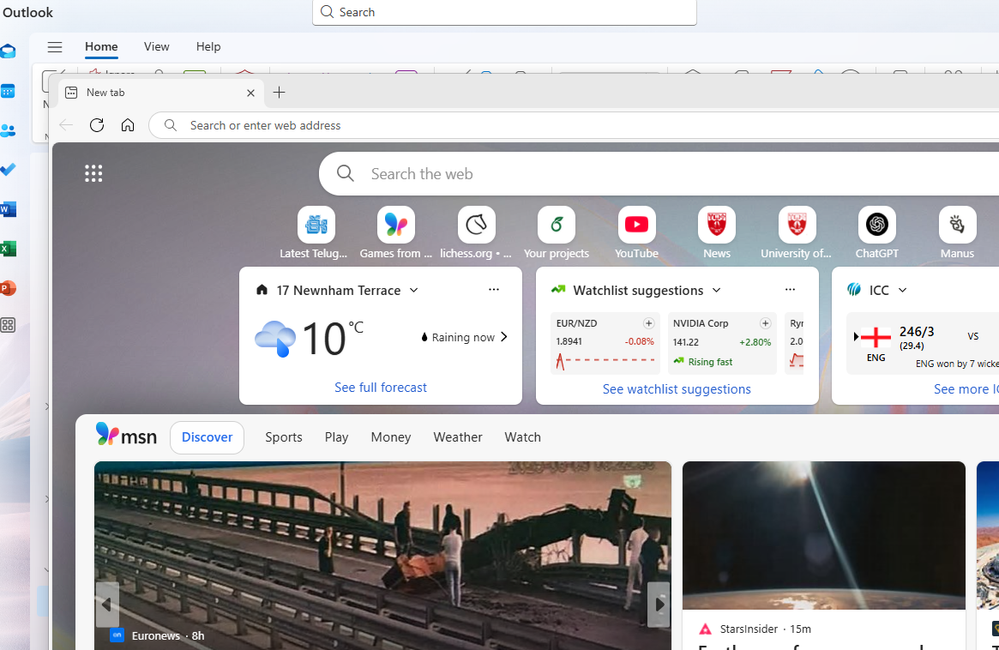Viewport: 999px width, 650px height.
Task: Open the NVIDIA Corp stock tile
Action: 722,343
